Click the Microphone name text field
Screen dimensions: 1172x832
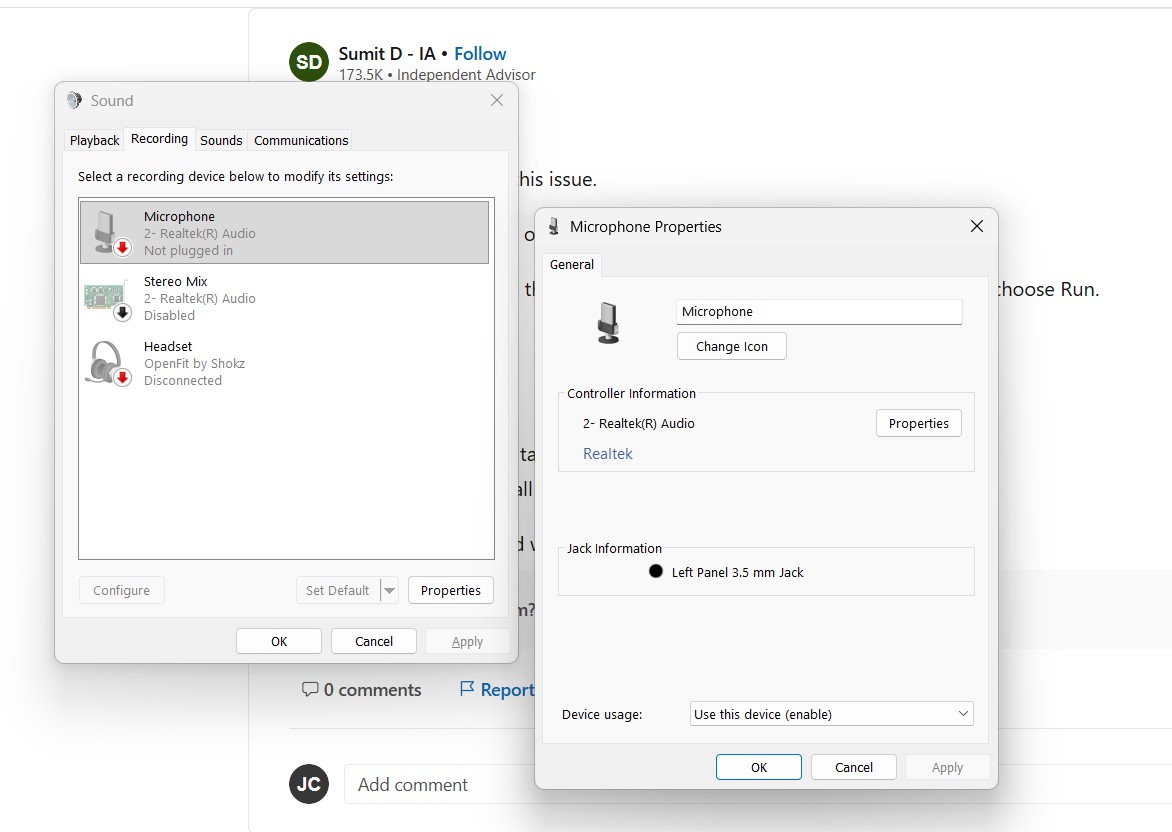click(x=819, y=312)
